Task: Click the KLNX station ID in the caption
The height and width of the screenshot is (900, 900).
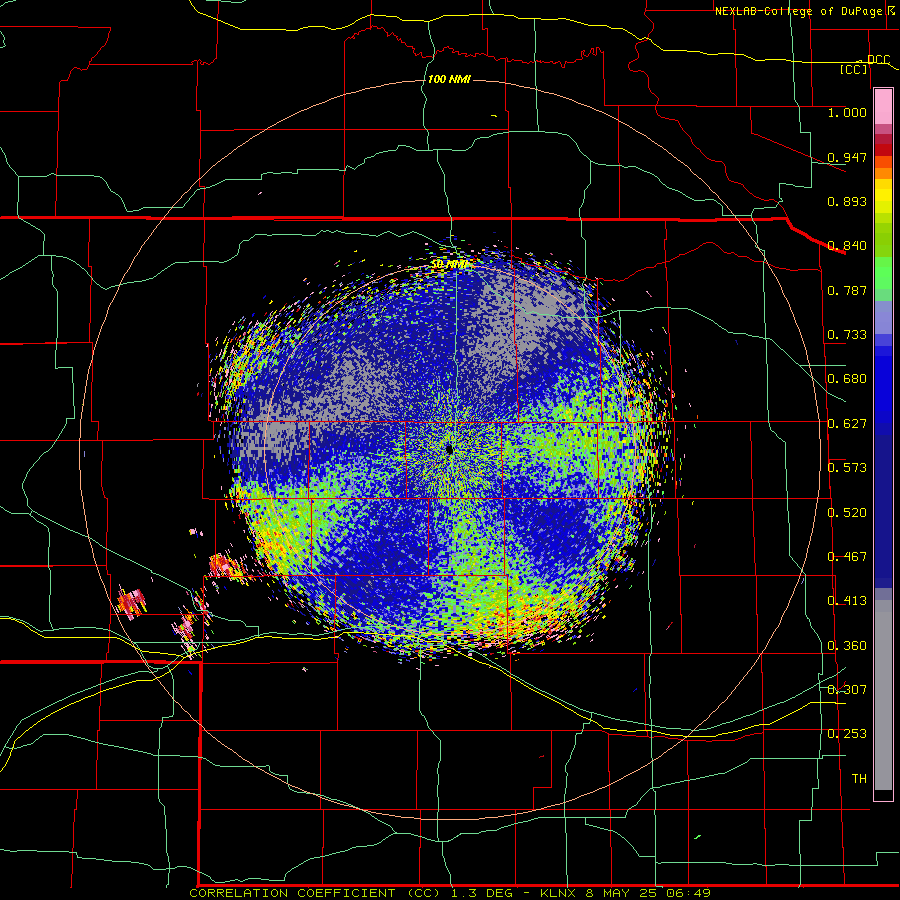Action: click(x=560, y=893)
